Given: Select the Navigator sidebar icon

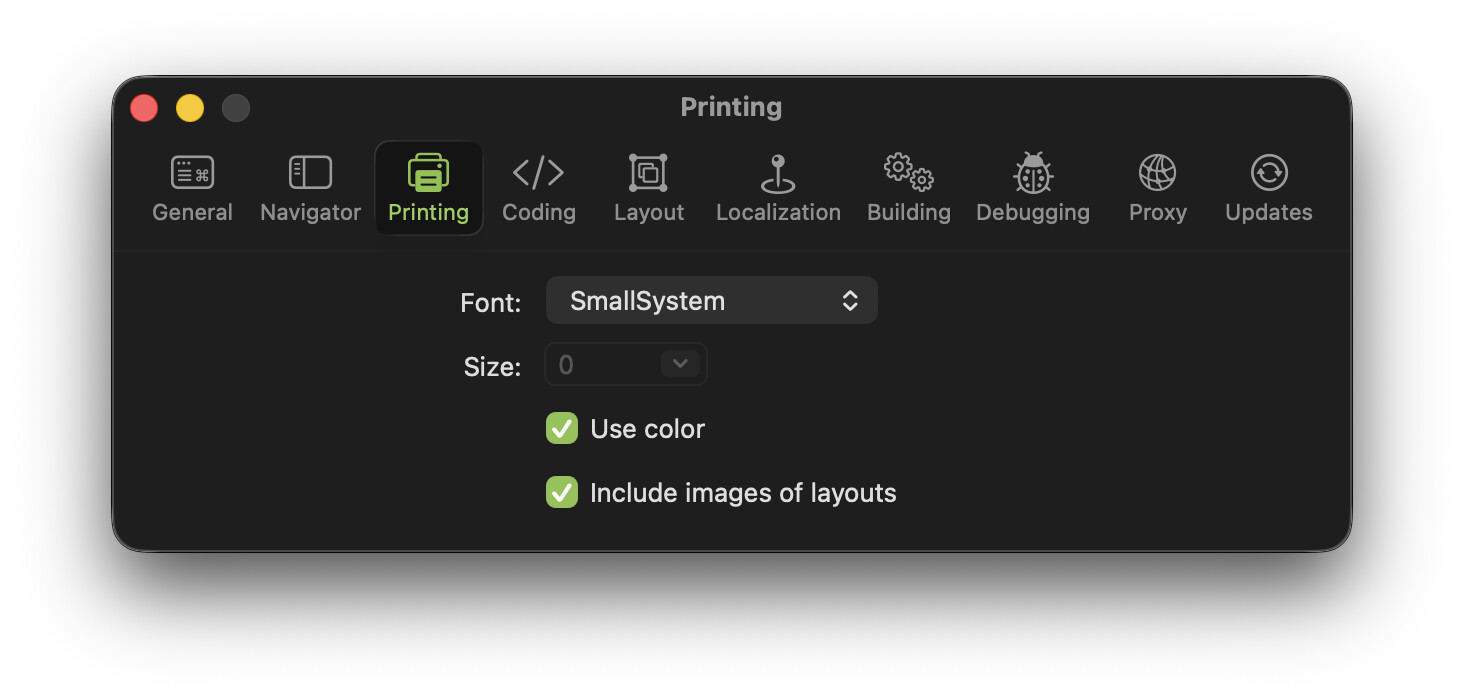Looking at the screenshot, I should point(310,174).
